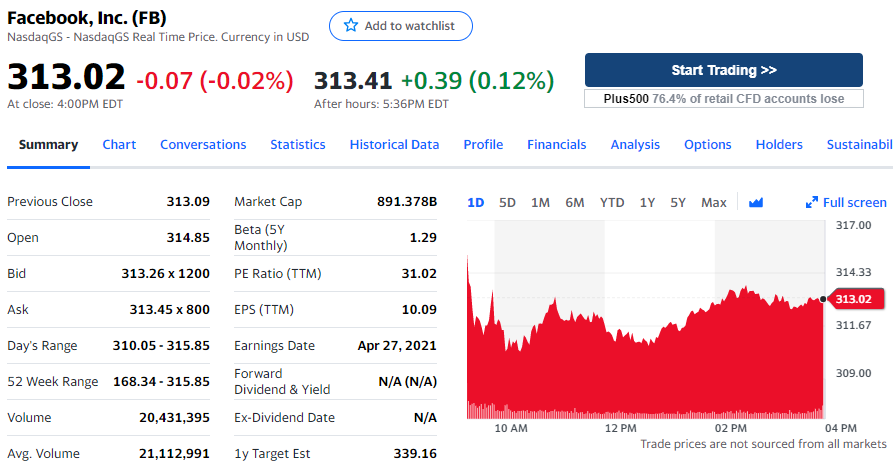This screenshot has width=893, height=464.
Task: Click the Market Cap value 891.378B
Action: [x=407, y=202]
